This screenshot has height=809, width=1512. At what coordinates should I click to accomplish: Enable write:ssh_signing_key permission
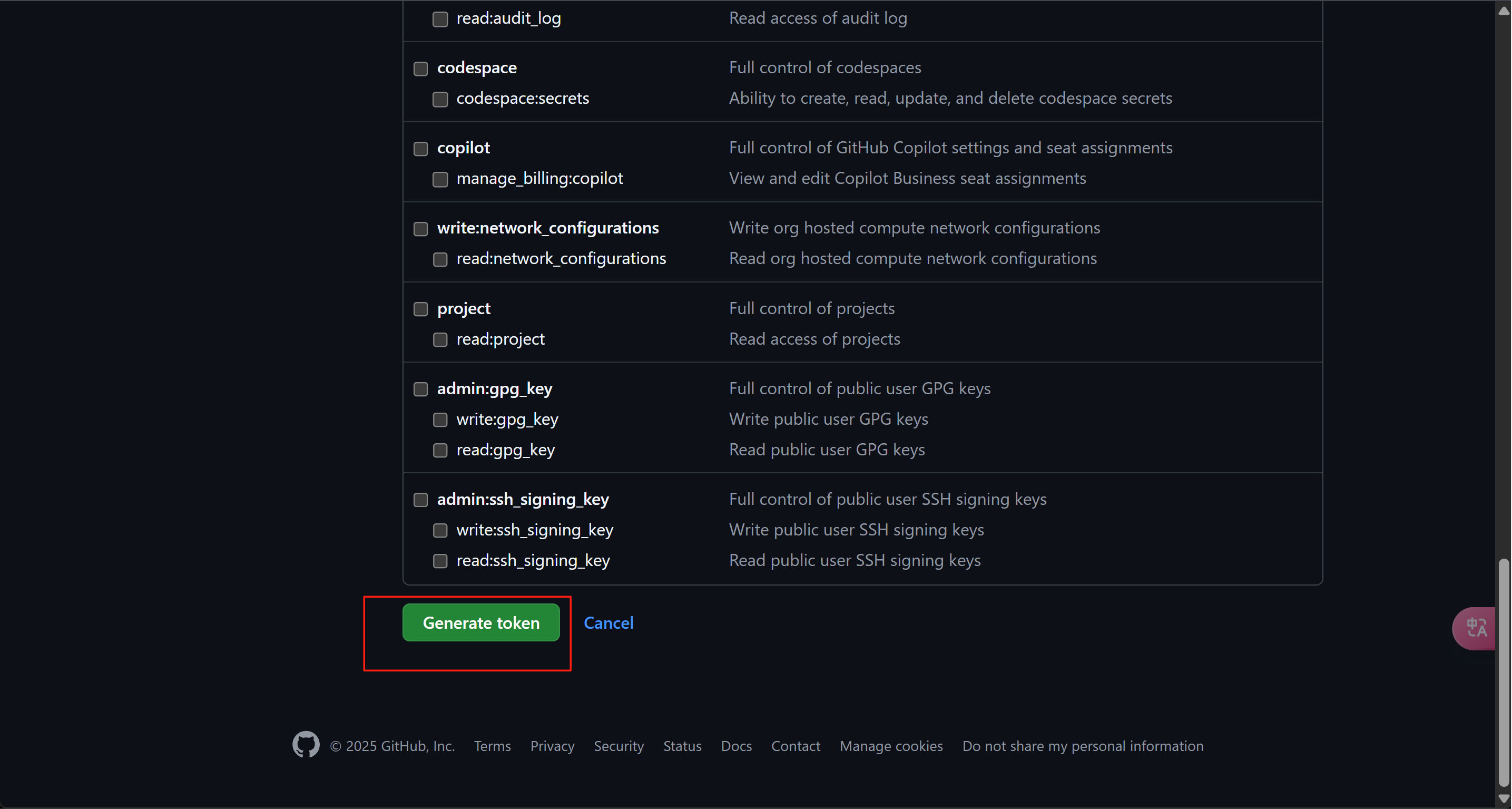(x=440, y=531)
